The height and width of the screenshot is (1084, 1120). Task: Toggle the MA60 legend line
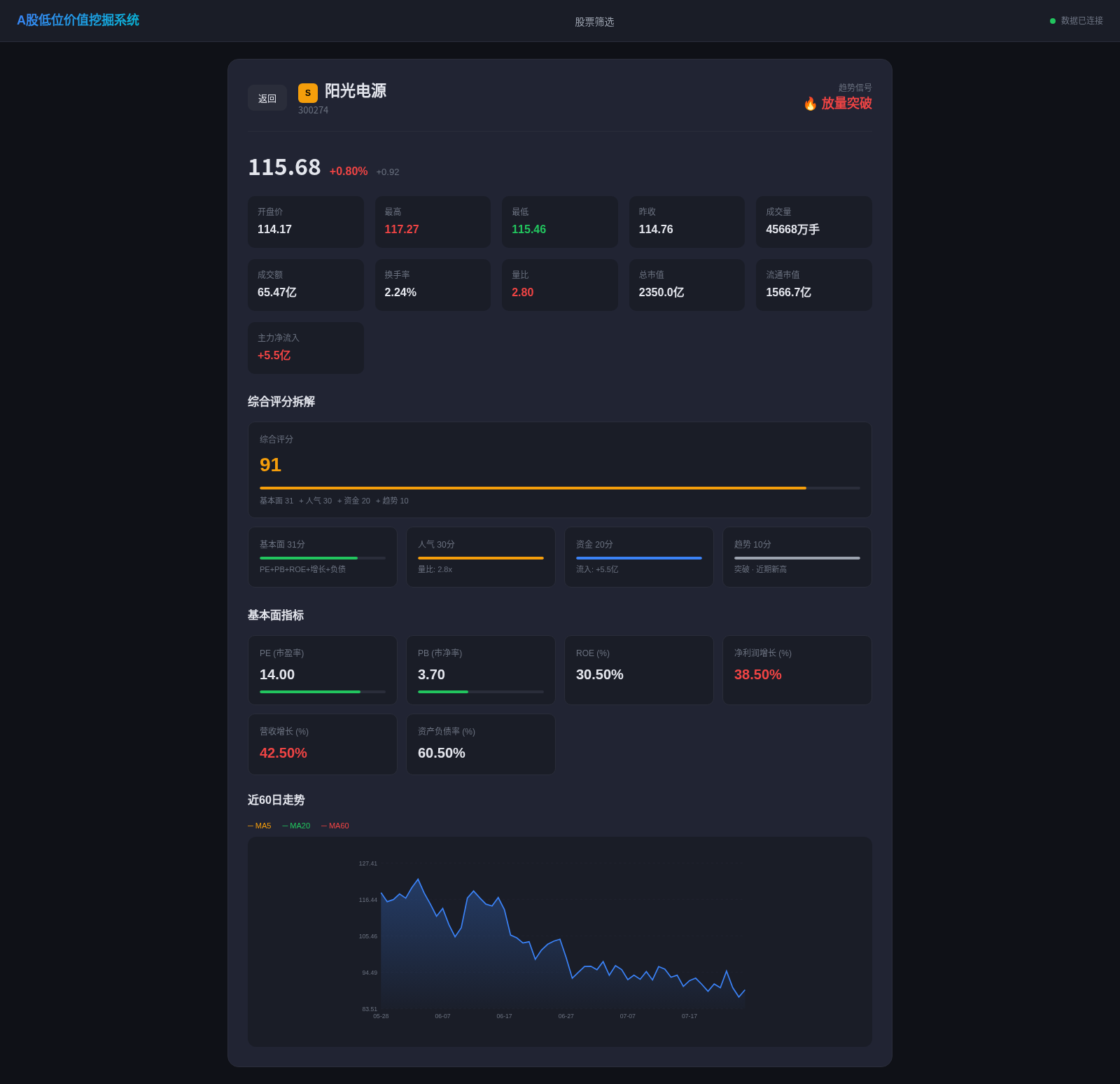pyautogui.click(x=335, y=826)
